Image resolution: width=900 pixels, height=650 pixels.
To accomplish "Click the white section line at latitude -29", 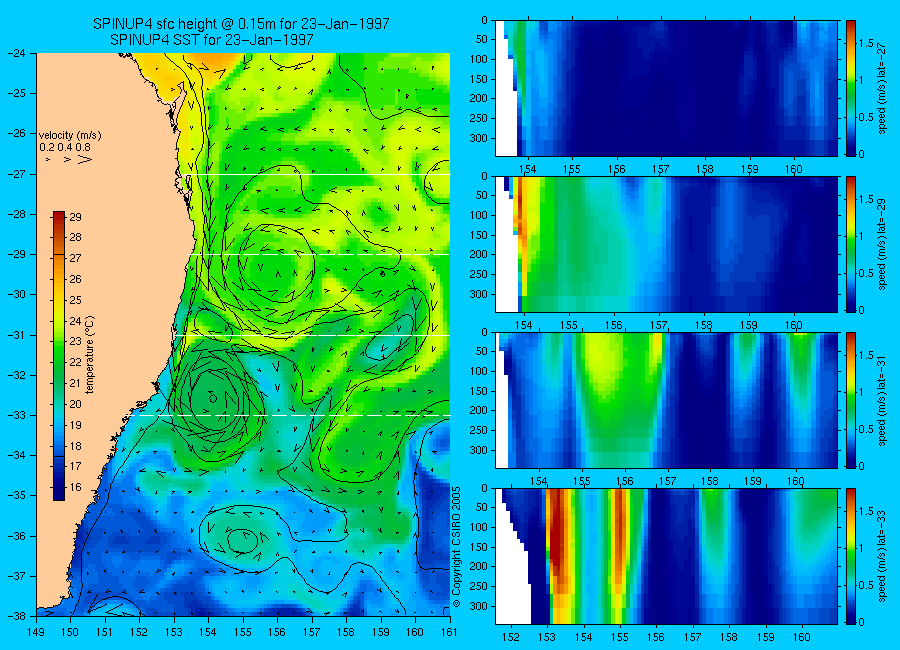I will point(320,254).
